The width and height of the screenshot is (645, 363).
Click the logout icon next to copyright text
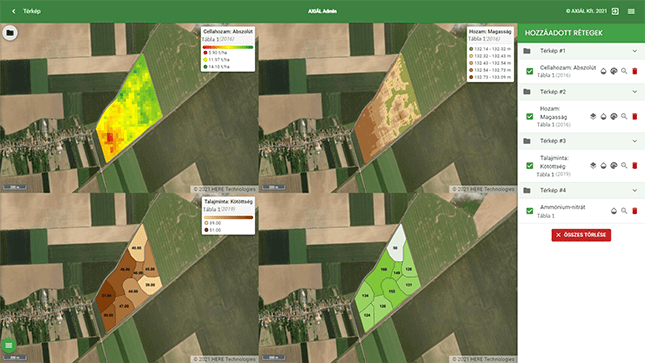[615, 11]
